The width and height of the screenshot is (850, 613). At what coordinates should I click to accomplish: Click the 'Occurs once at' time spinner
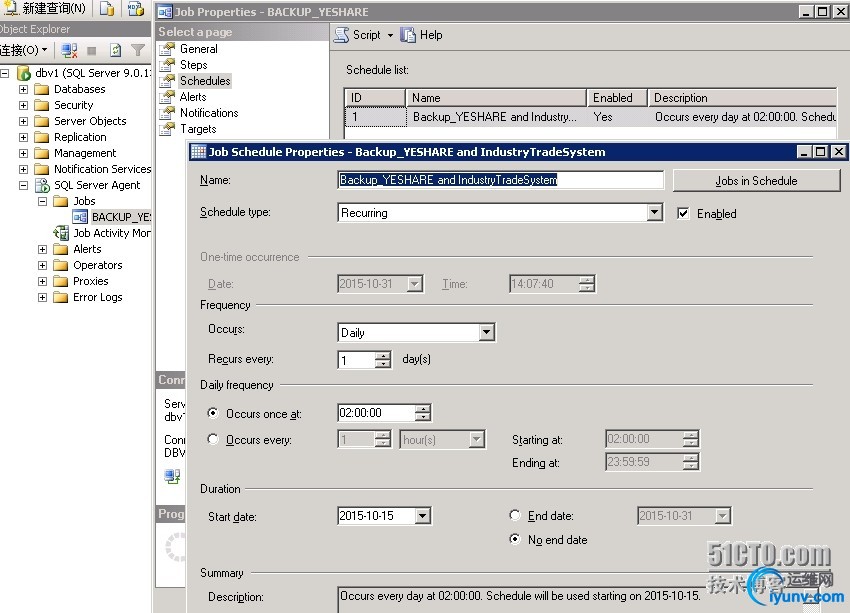tap(423, 413)
